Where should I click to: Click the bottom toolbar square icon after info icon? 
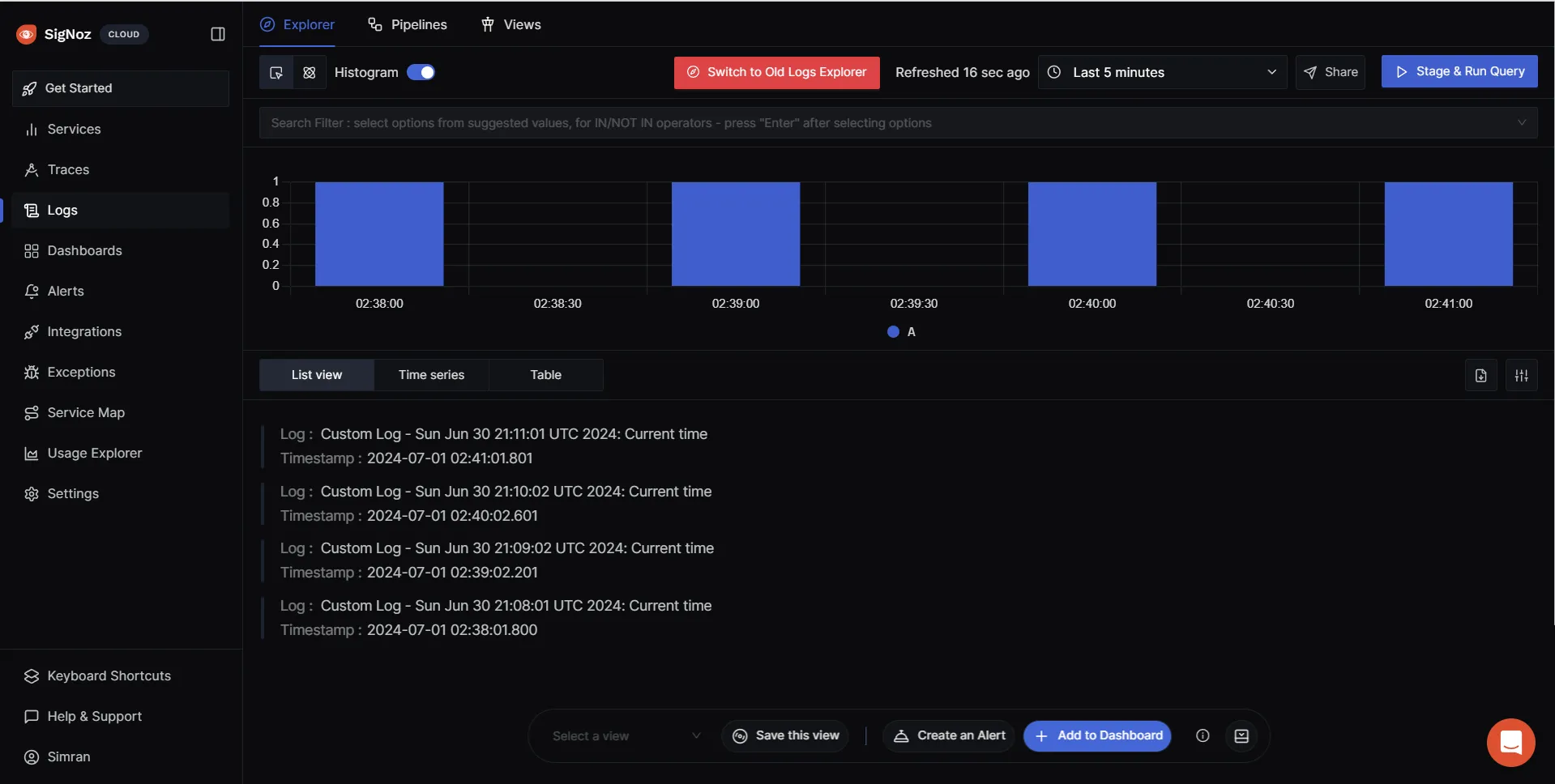[1241, 736]
